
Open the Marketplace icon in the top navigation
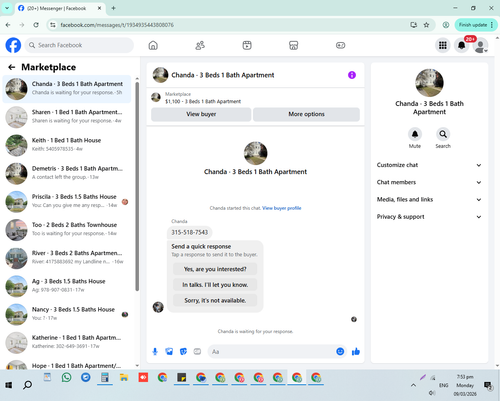(x=293, y=45)
